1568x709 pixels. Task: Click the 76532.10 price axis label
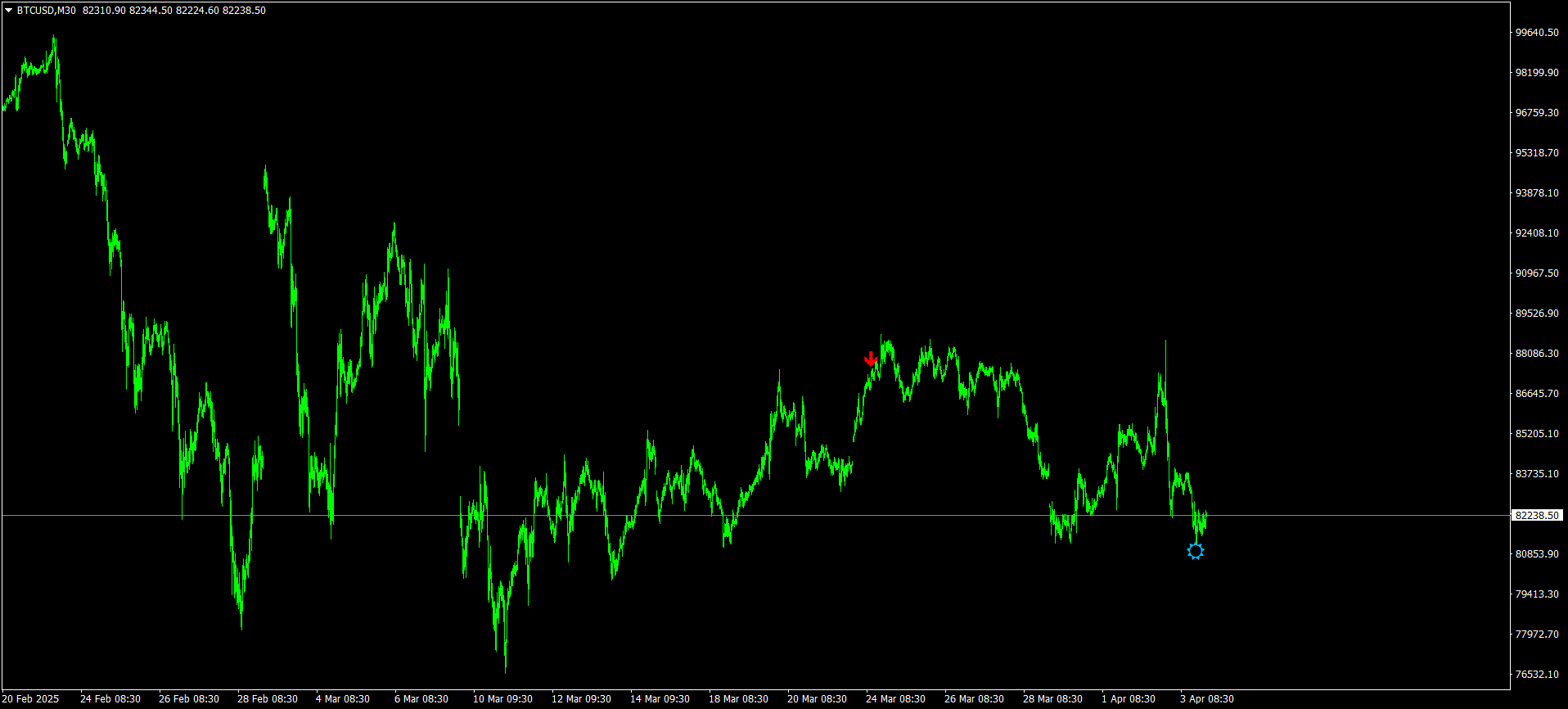[1537, 675]
